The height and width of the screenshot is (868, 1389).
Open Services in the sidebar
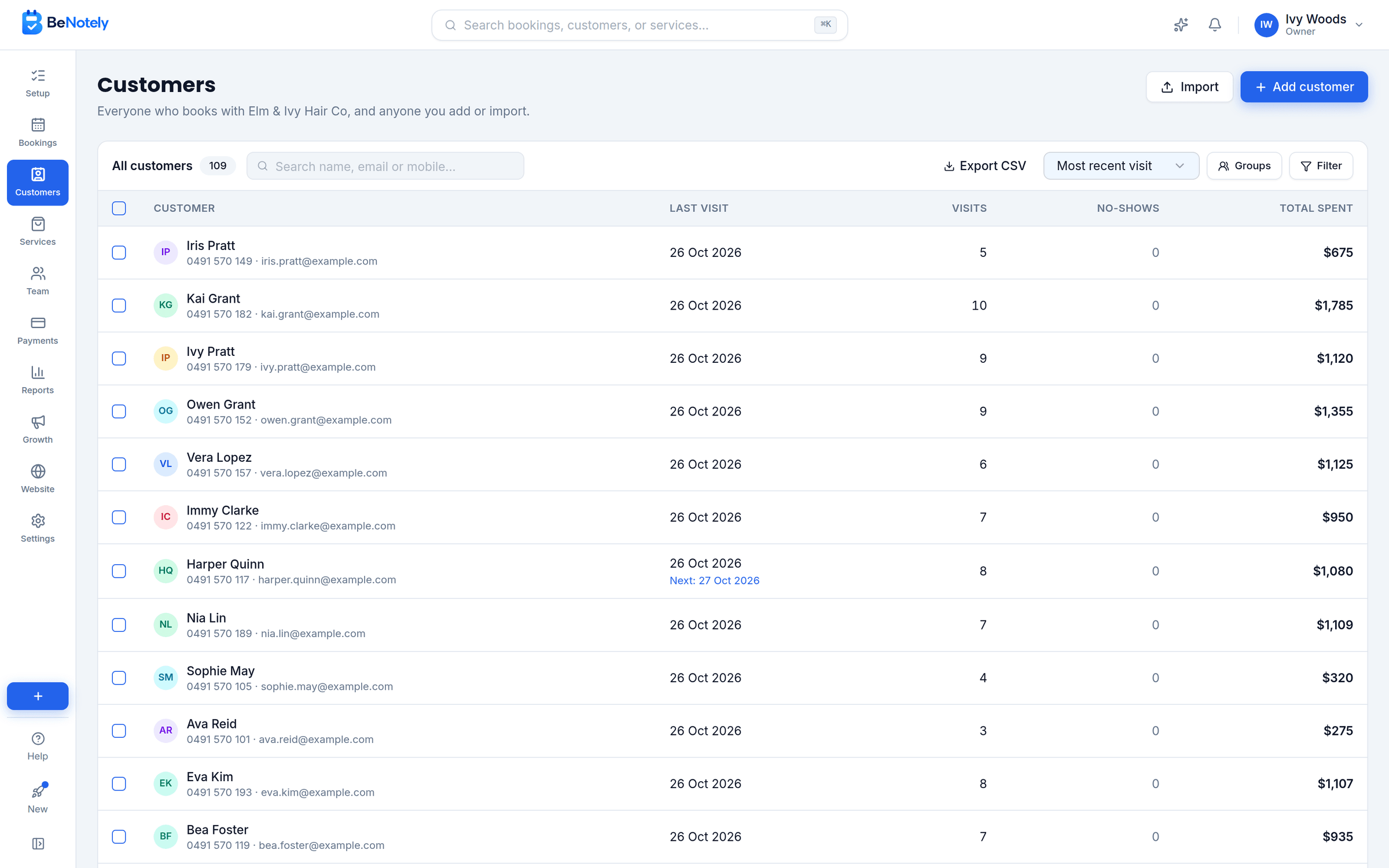[38, 231]
